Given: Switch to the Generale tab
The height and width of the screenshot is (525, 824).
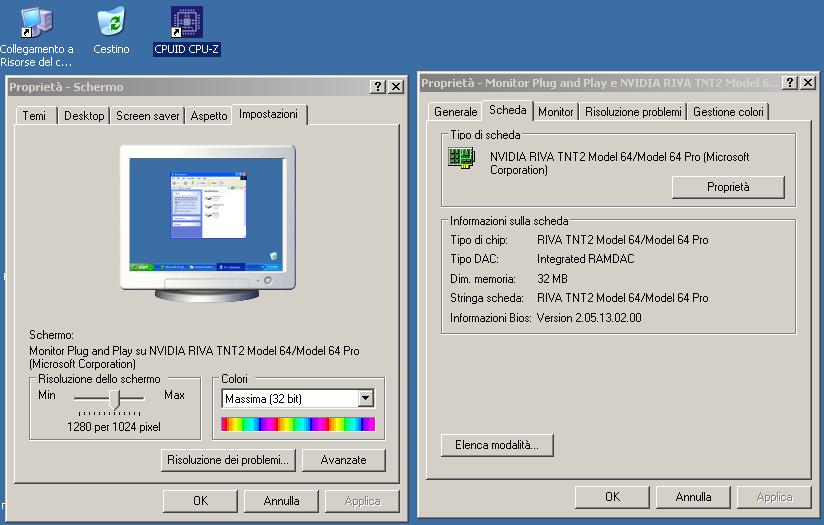Looking at the screenshot, I should [456, 112].
